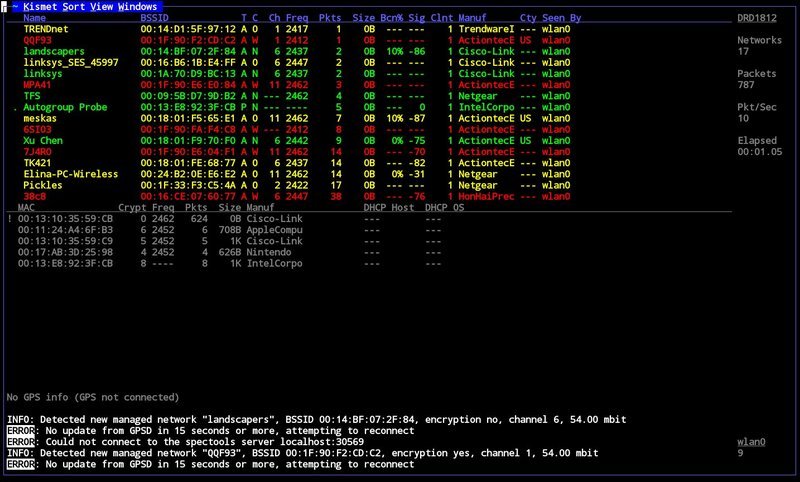800x482 pixels.
Task: Click the DRD1812 server name
Action: pyautogui.click(x=757, y=18)
